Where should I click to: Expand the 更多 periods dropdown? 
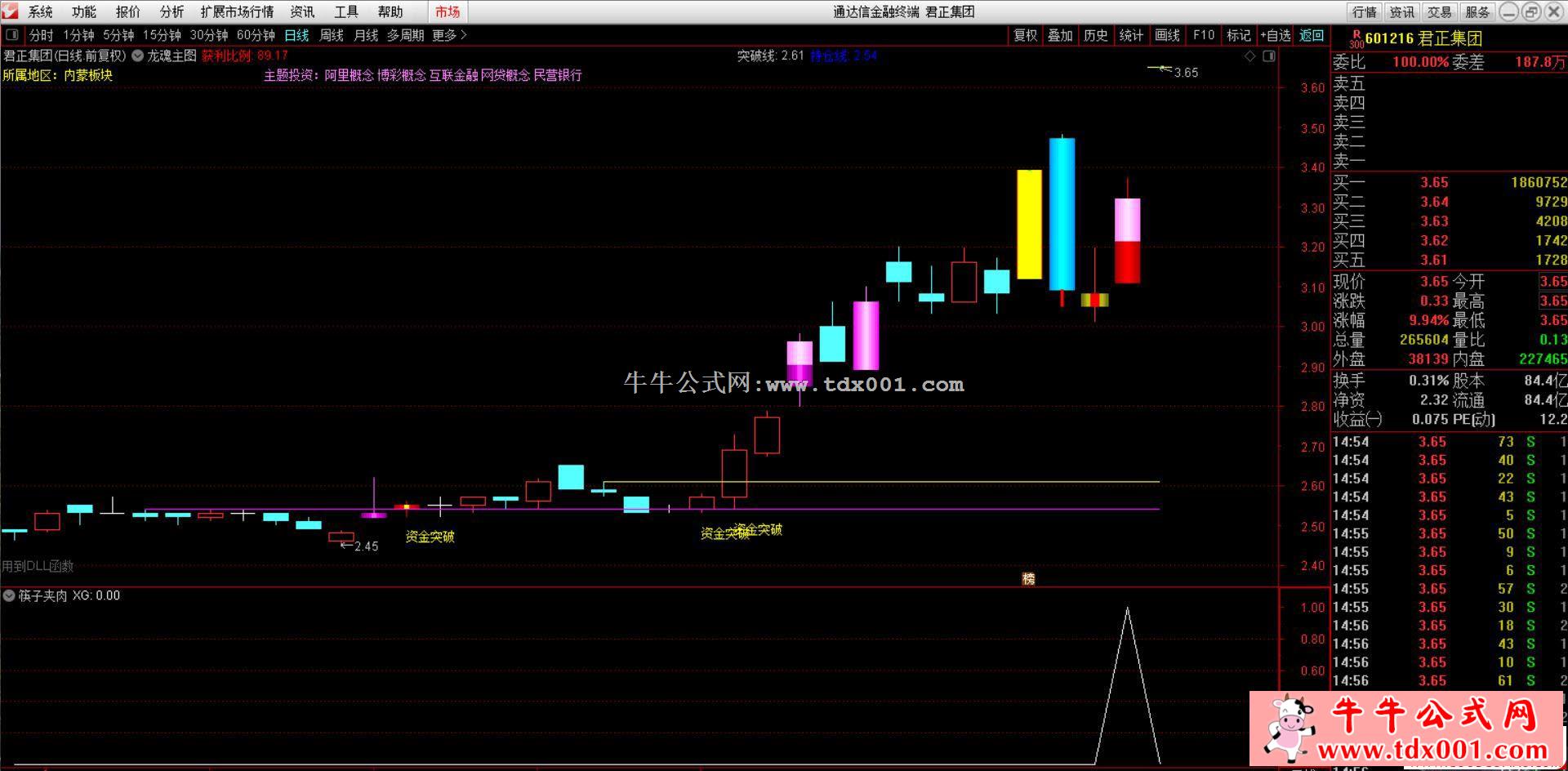point(448,35)
